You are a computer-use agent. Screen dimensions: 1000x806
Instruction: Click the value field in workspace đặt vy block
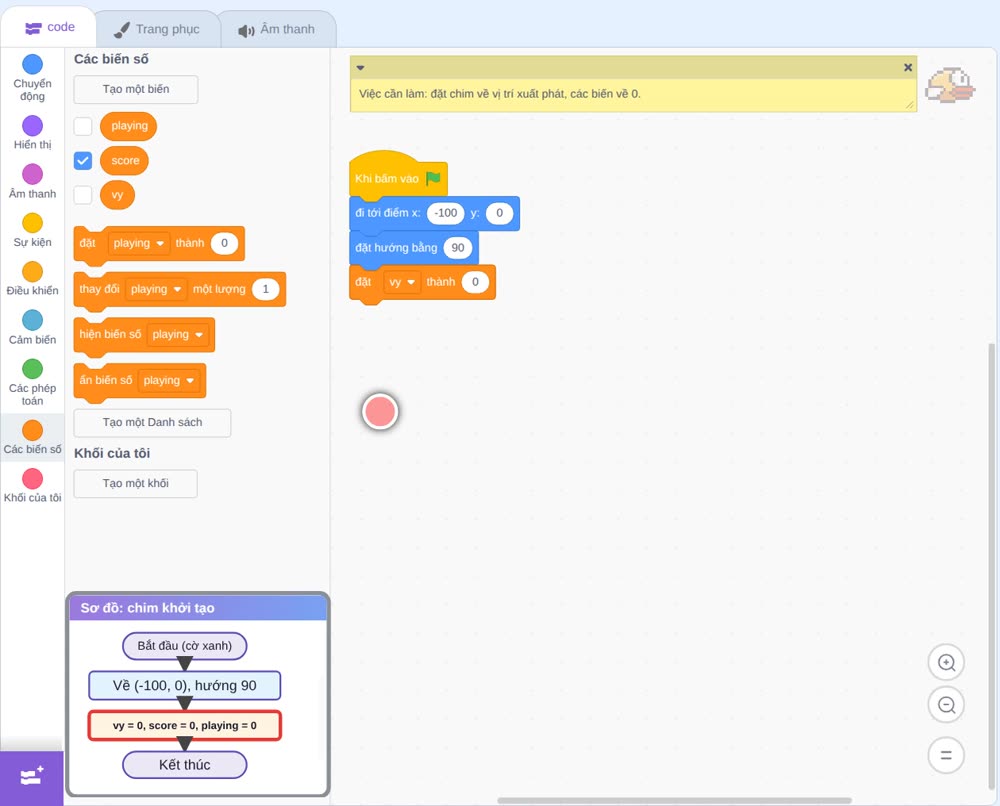(x=475, y=282)
